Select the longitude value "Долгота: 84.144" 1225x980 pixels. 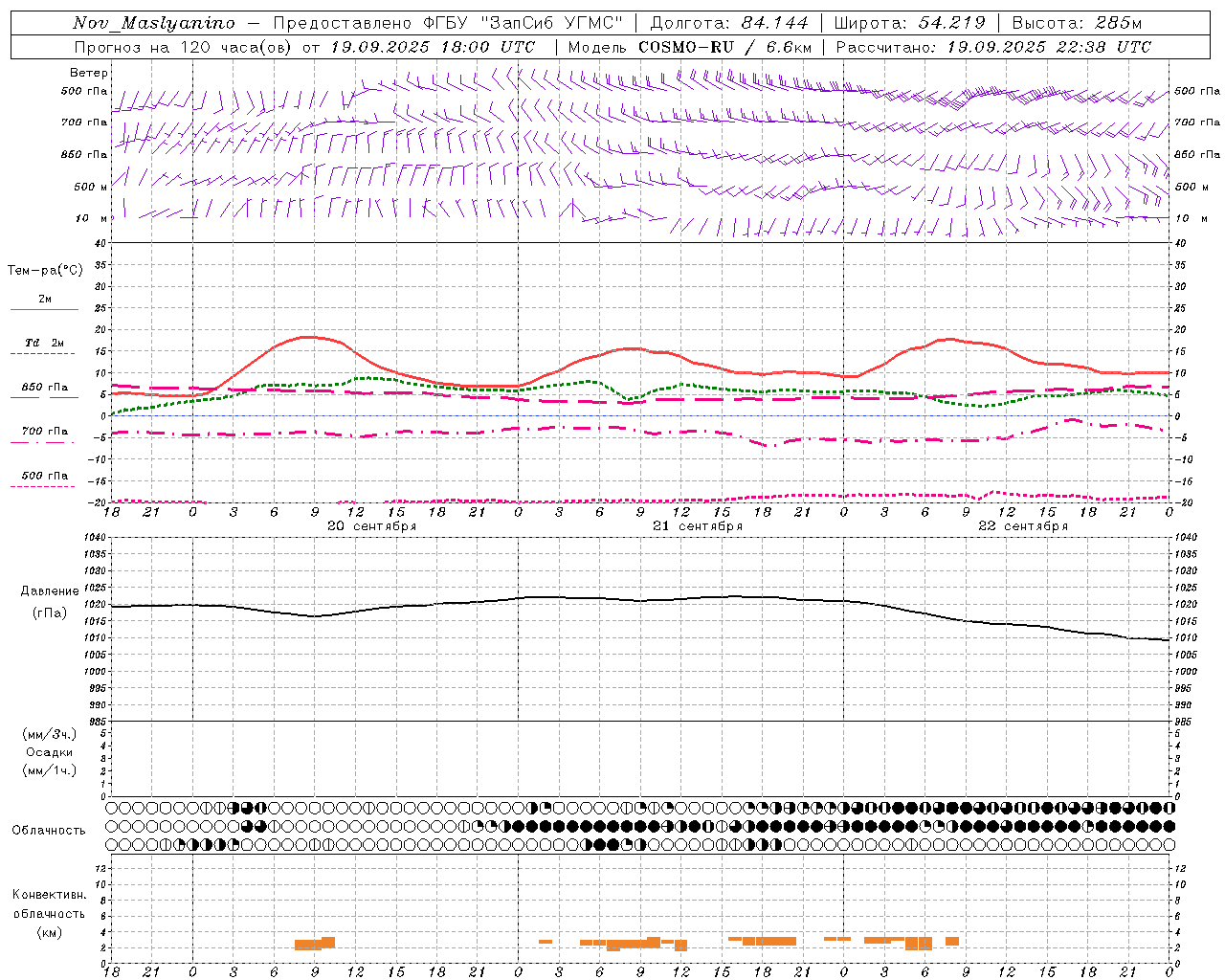(729, 23)
